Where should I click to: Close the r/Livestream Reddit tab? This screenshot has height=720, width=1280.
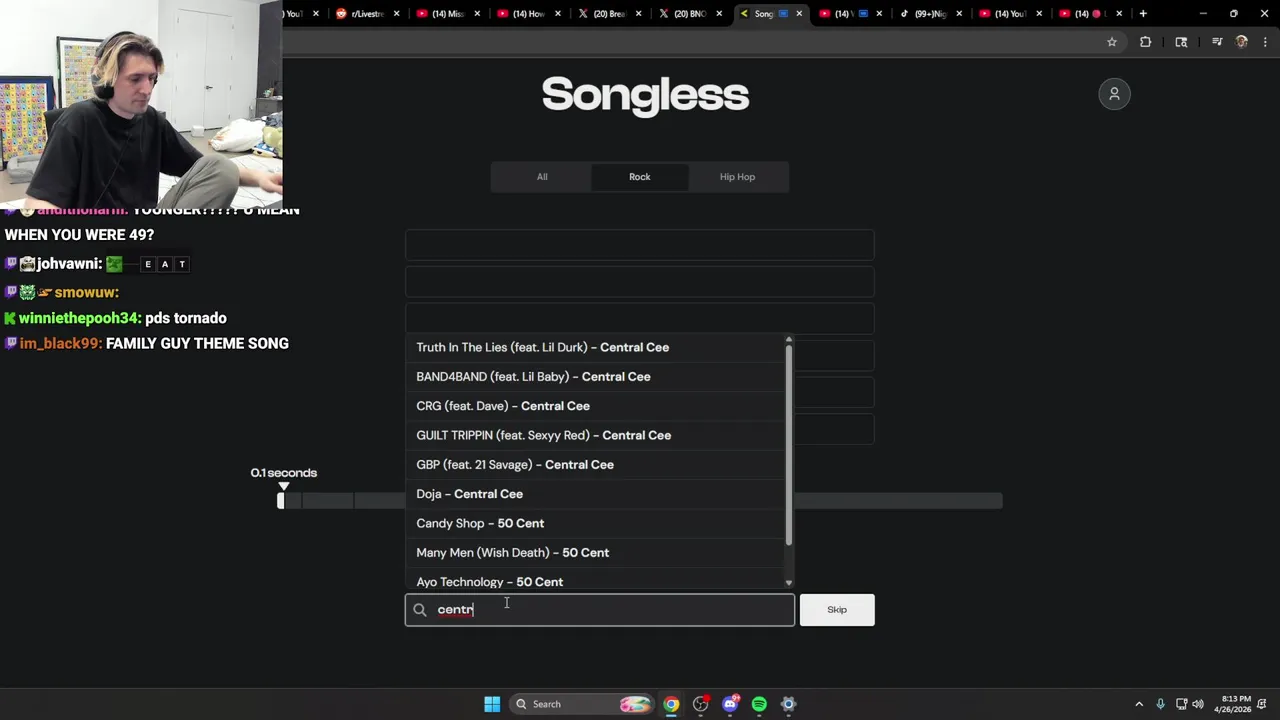(x=397, y=14)
